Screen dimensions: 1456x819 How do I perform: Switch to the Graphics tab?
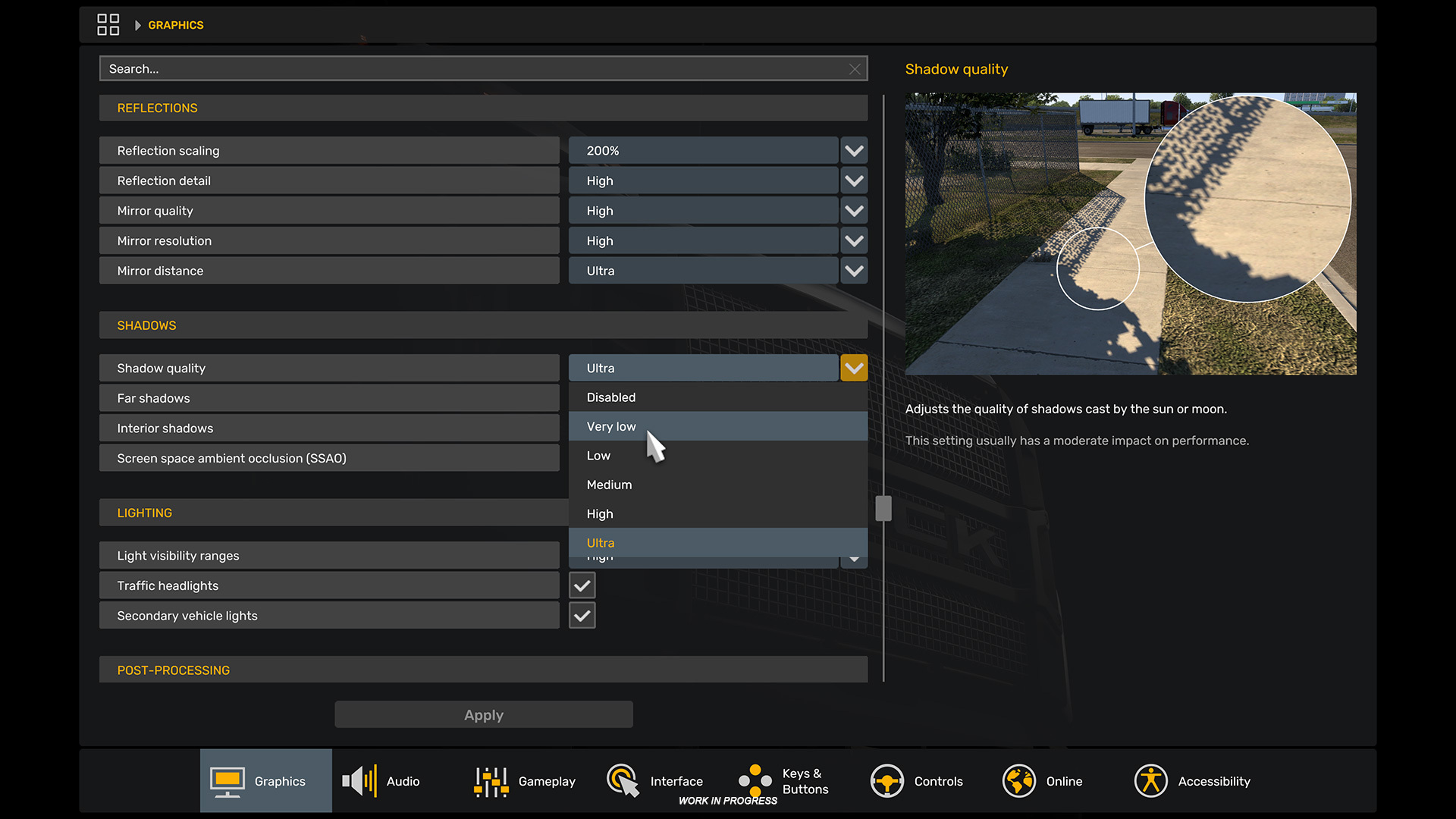coord(265,781)
